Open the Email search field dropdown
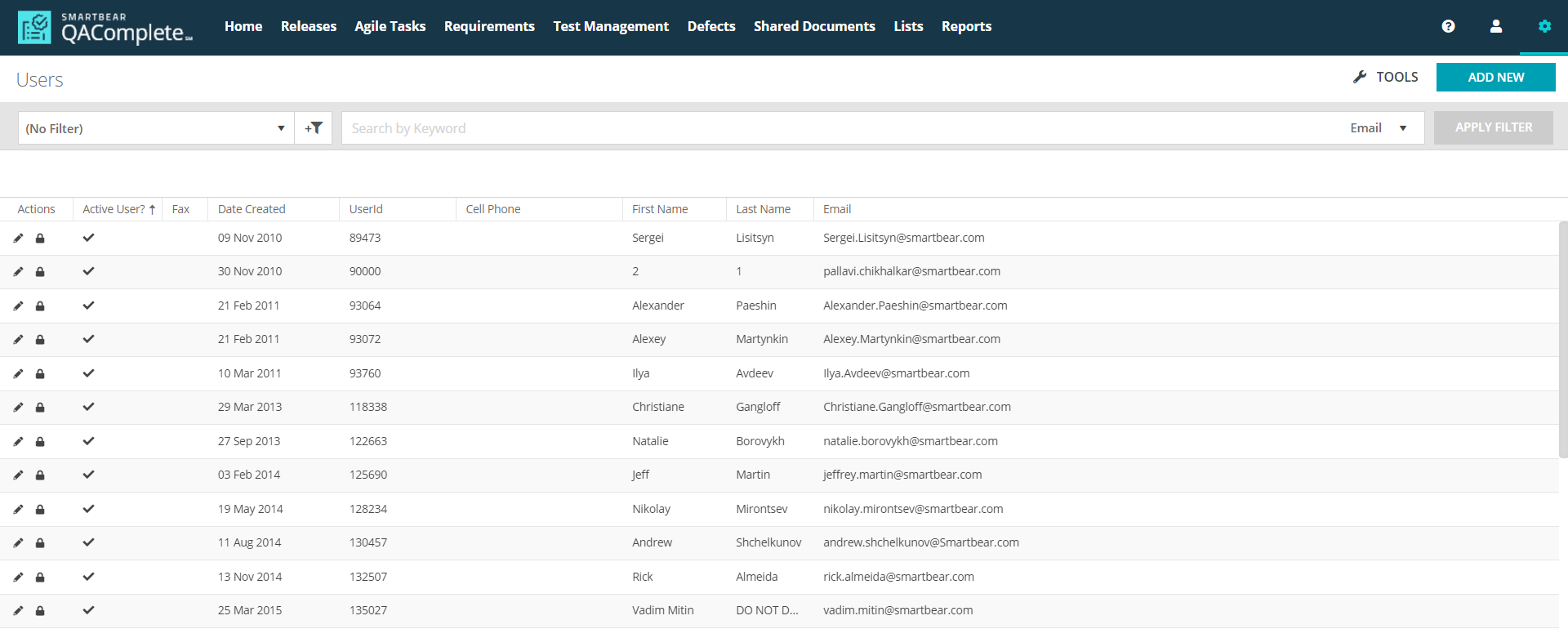Viewport: 1568px width, 638px height. 1379,128
